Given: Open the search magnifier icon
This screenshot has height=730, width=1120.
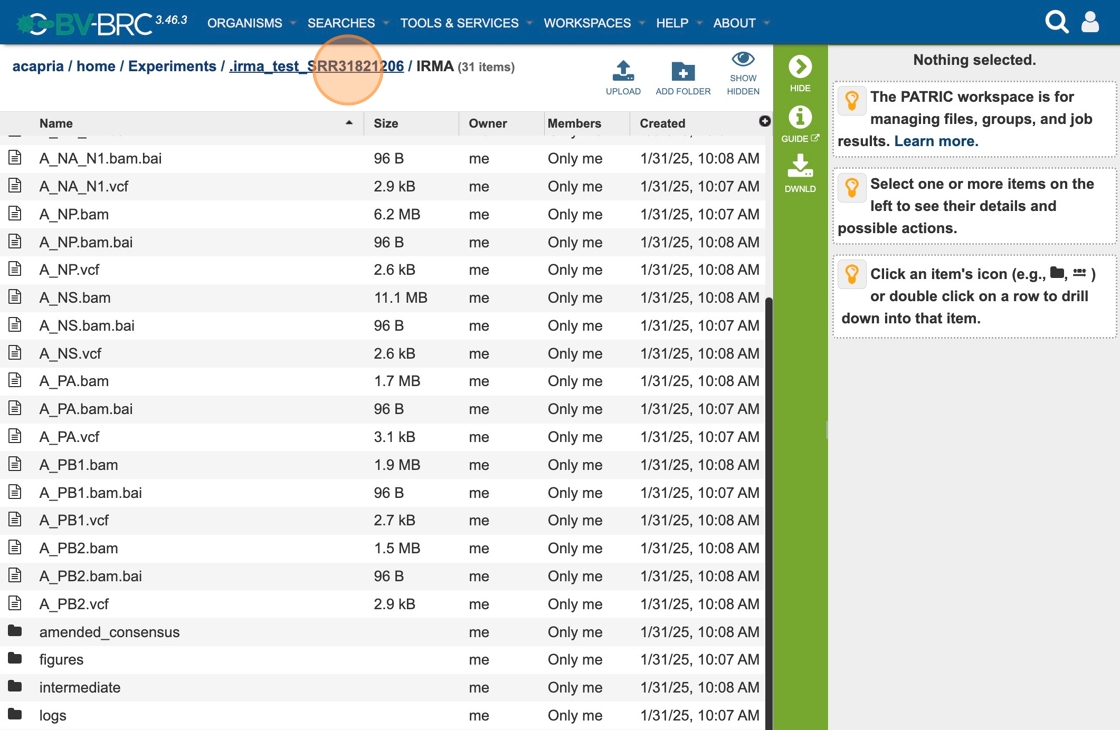Looking at the screenshot, I should pyautogui.click(x=1056, y=22).
